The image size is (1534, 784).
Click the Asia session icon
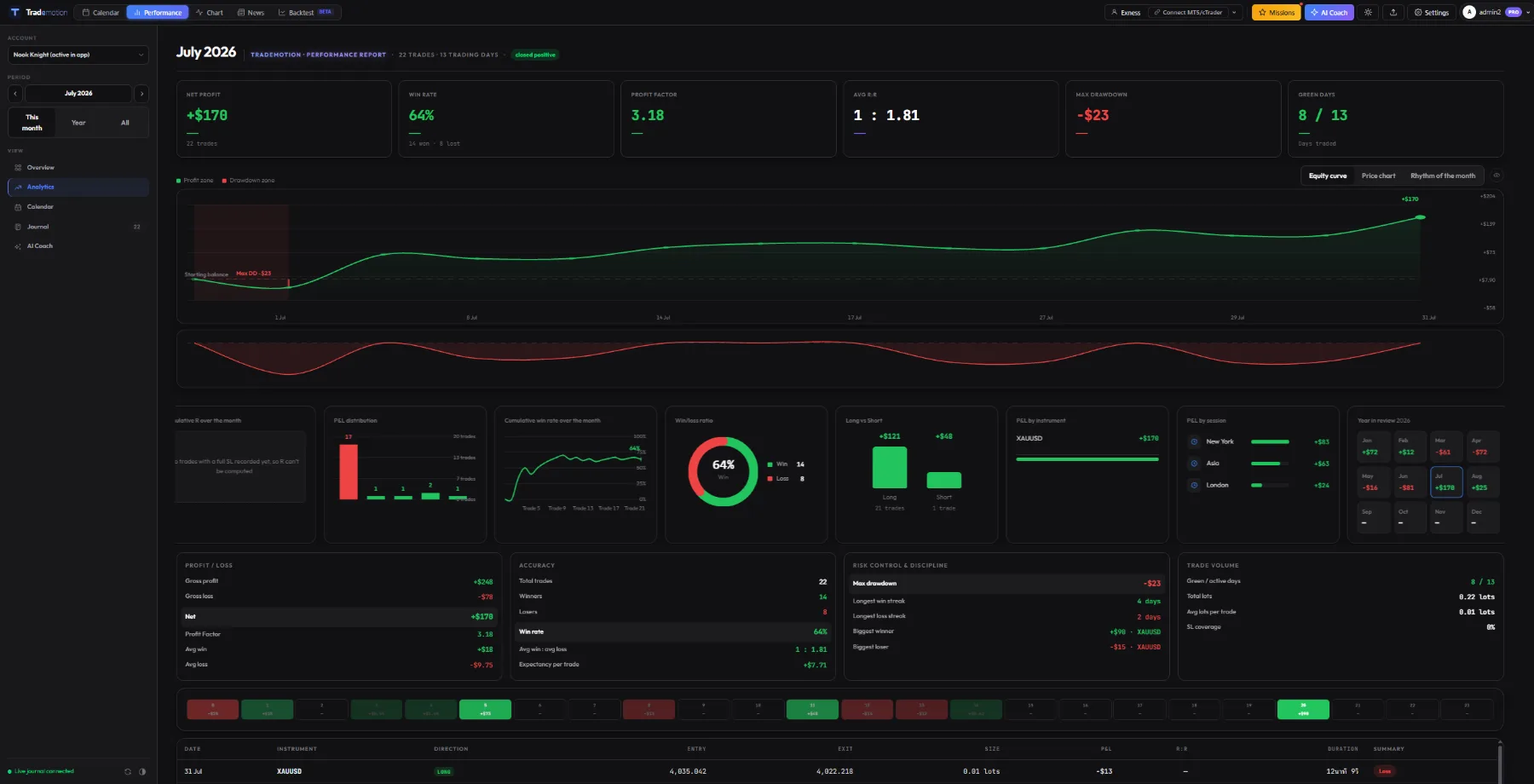(1194, 464)
